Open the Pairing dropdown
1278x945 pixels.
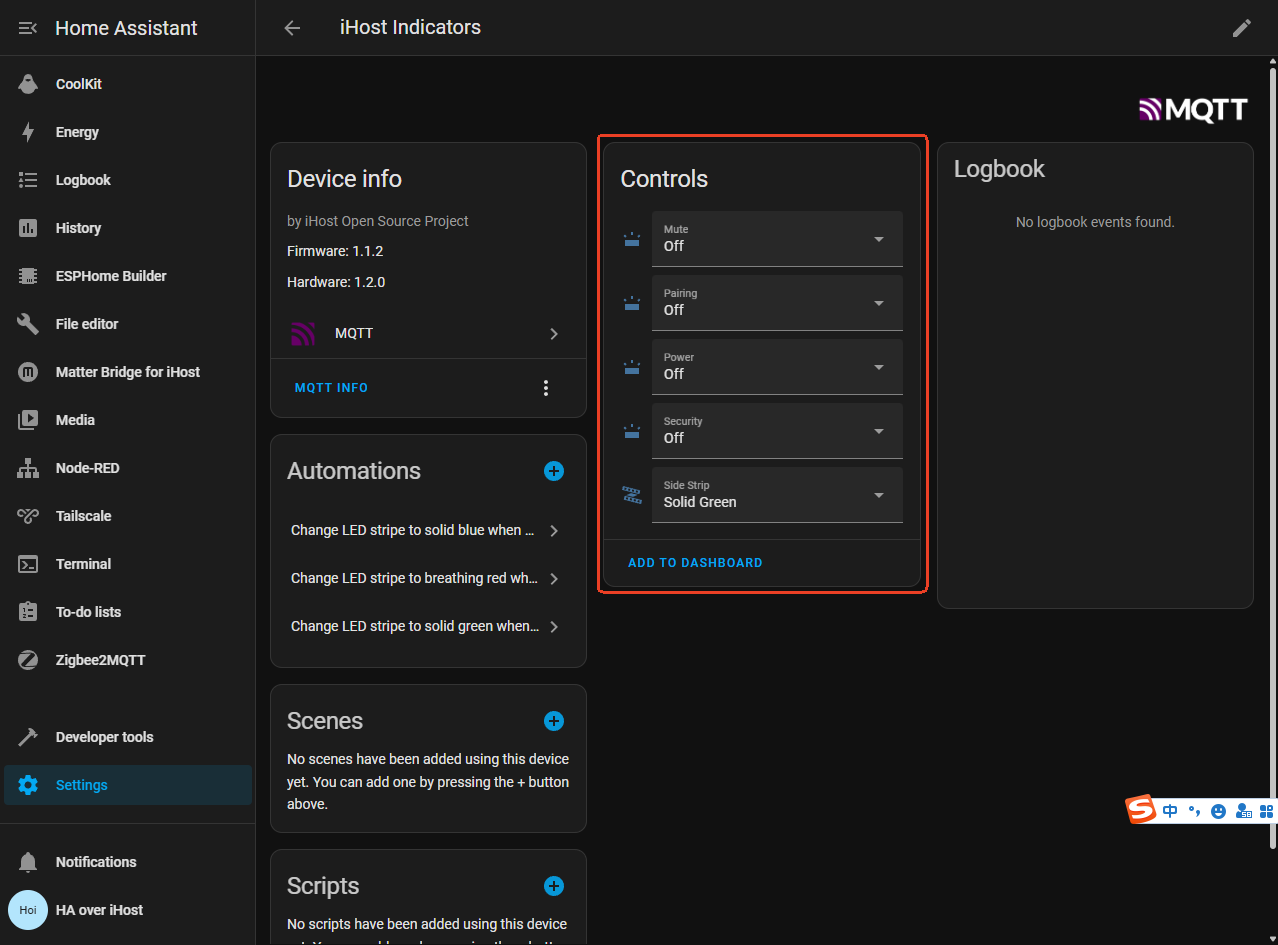[777, 303]
